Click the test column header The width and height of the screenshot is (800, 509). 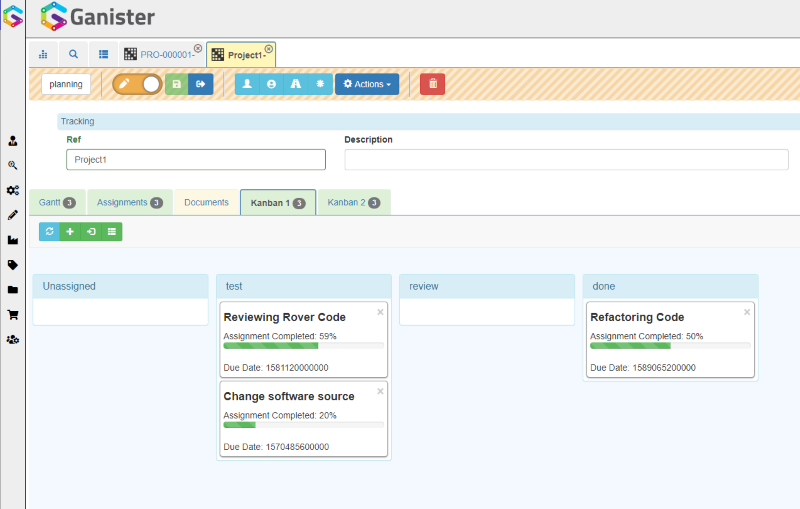[304, 286]
